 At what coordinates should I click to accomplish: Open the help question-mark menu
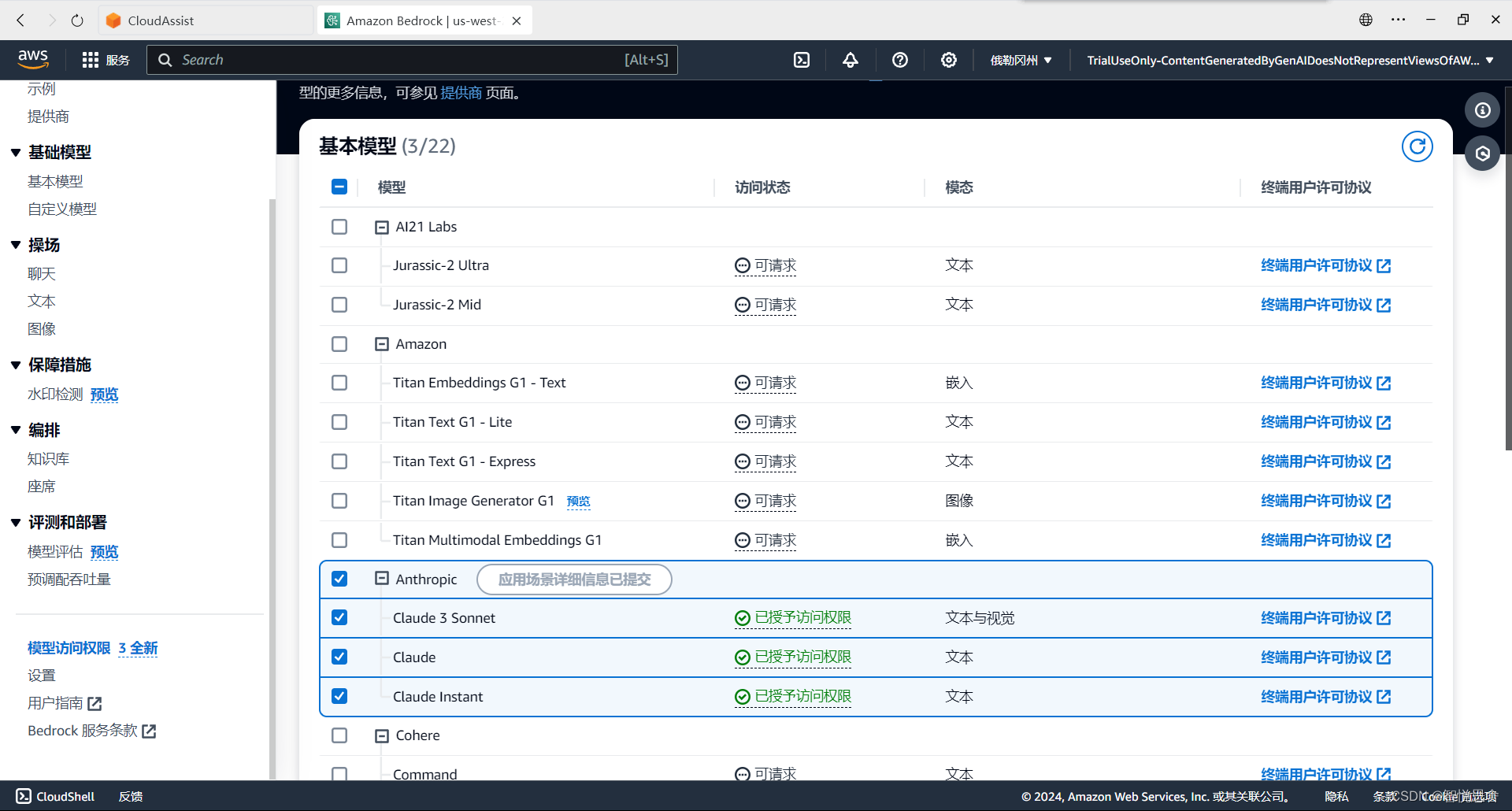900,60
